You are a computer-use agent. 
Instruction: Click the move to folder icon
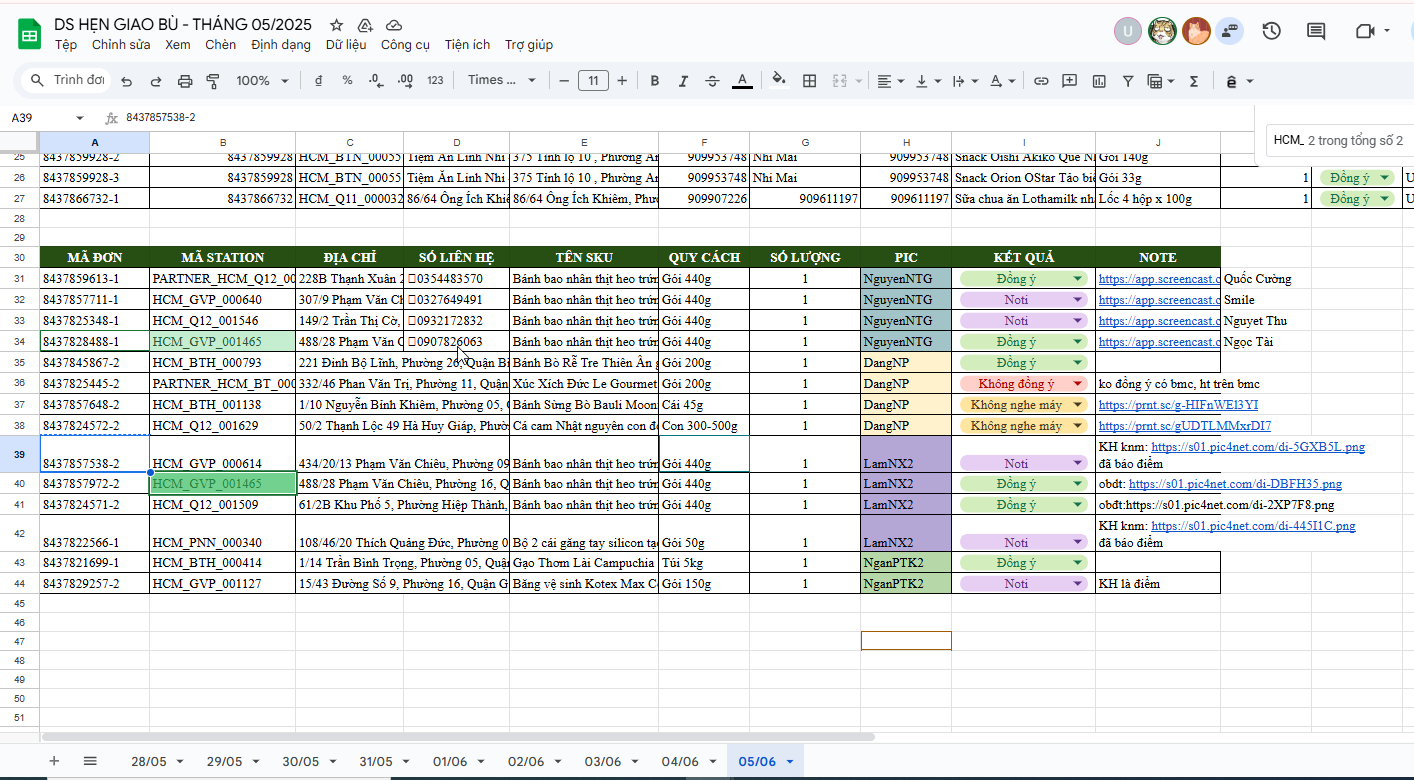(x=365, y=25)
